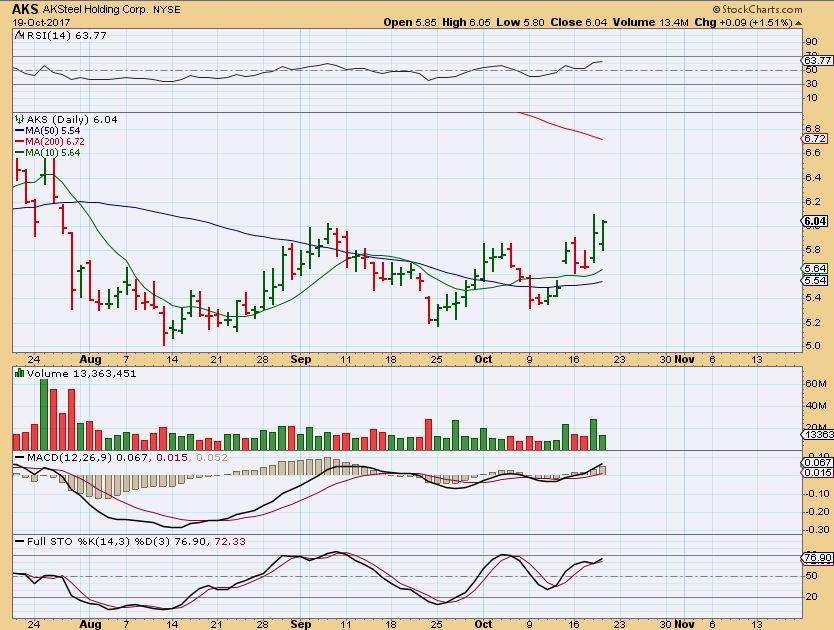The image size is (834, 630).
Task: Click the 13363 volume tag on right axis
Action: (x=818, y=435)
